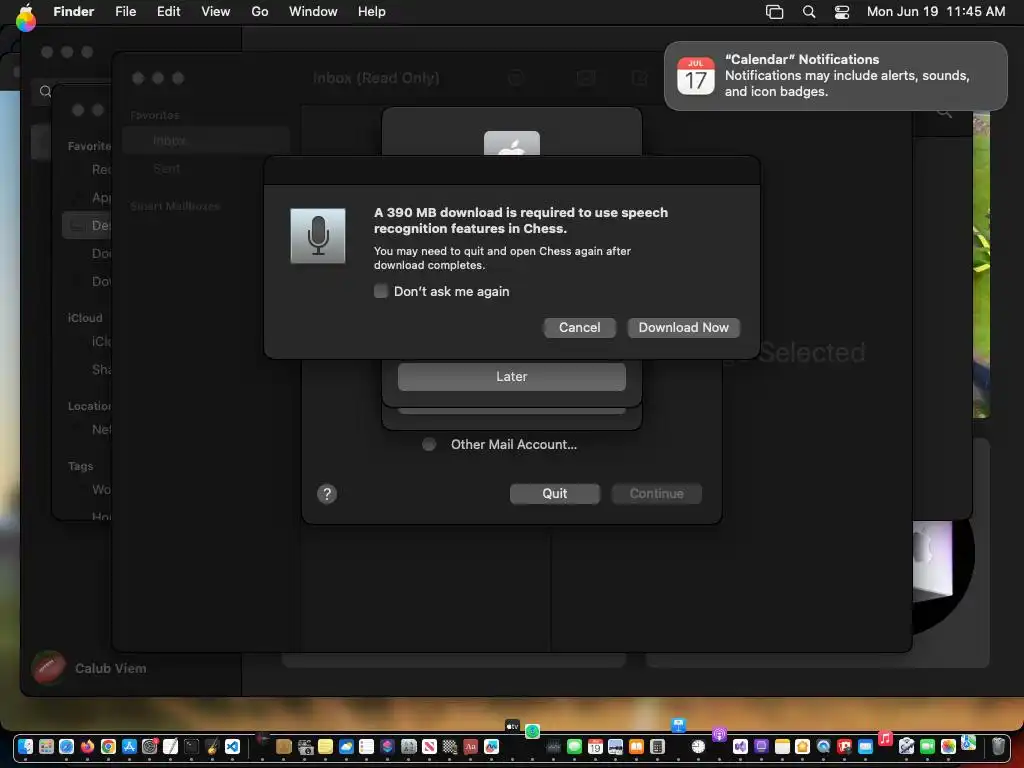Open the Home app in the Dock
This screenshot has height=768, width=1024.
click(802, 746)
